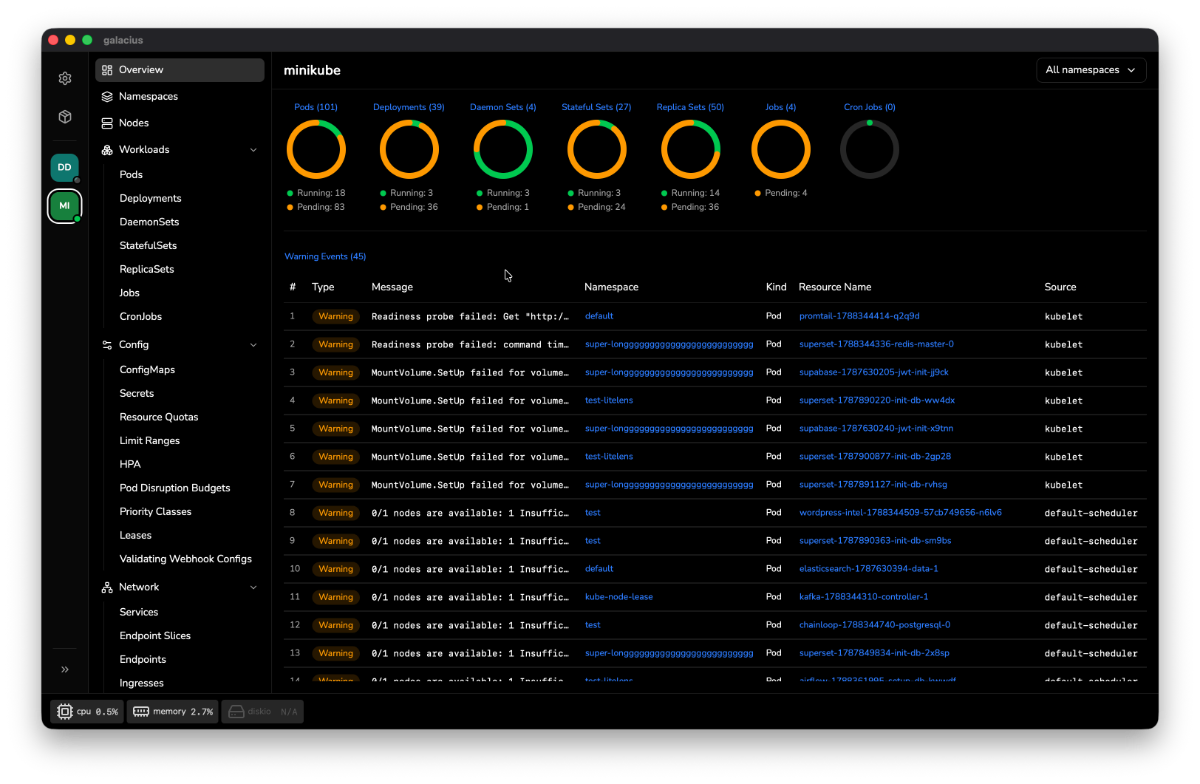The width and height of the screenshot is (1200, 784).
Task: Open Resource Quotas under Config
Action: click(159, 417)
